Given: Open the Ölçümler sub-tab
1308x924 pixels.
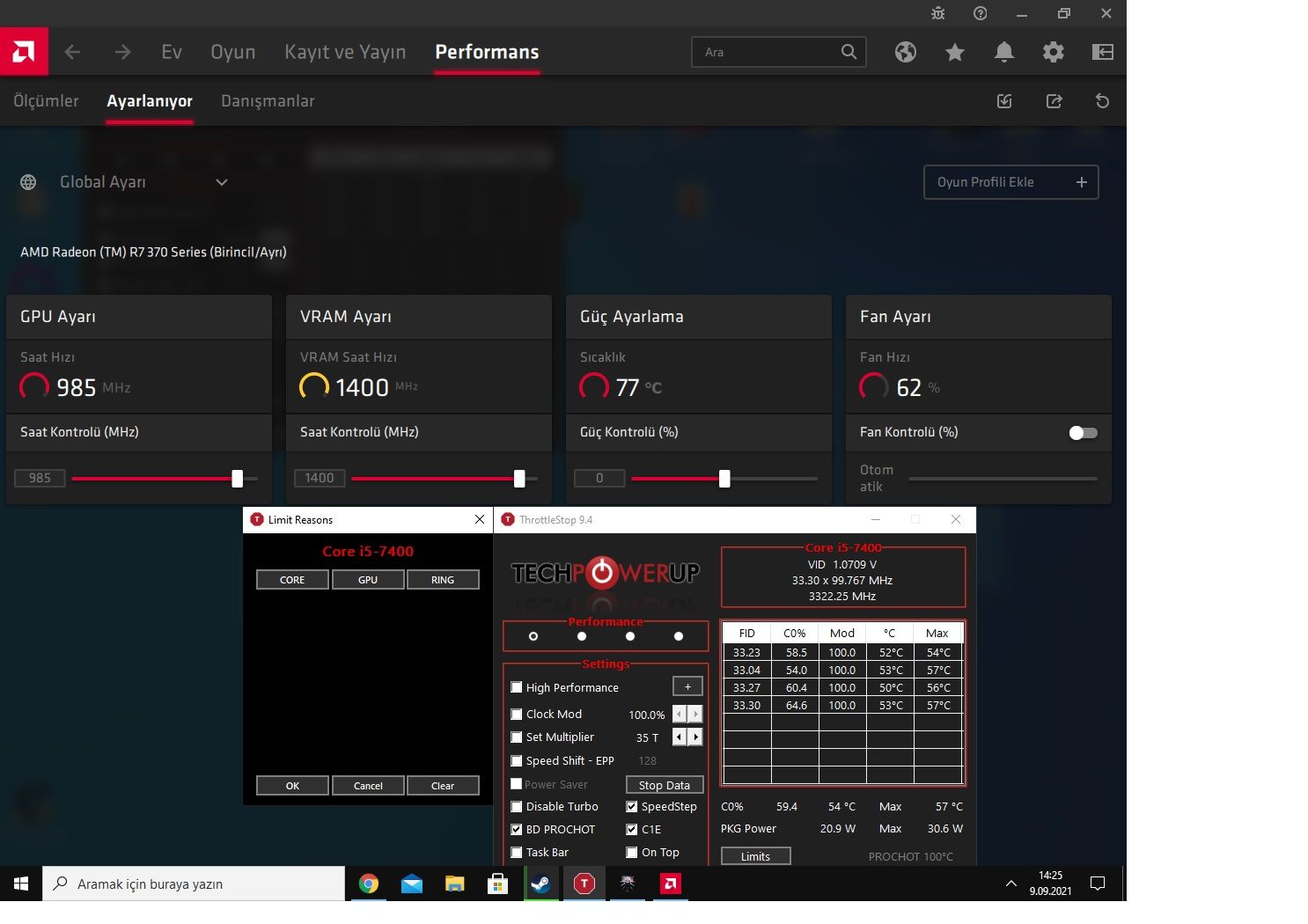Looking at the screenshot, I should pyautogui.click(x=46, y=101).
